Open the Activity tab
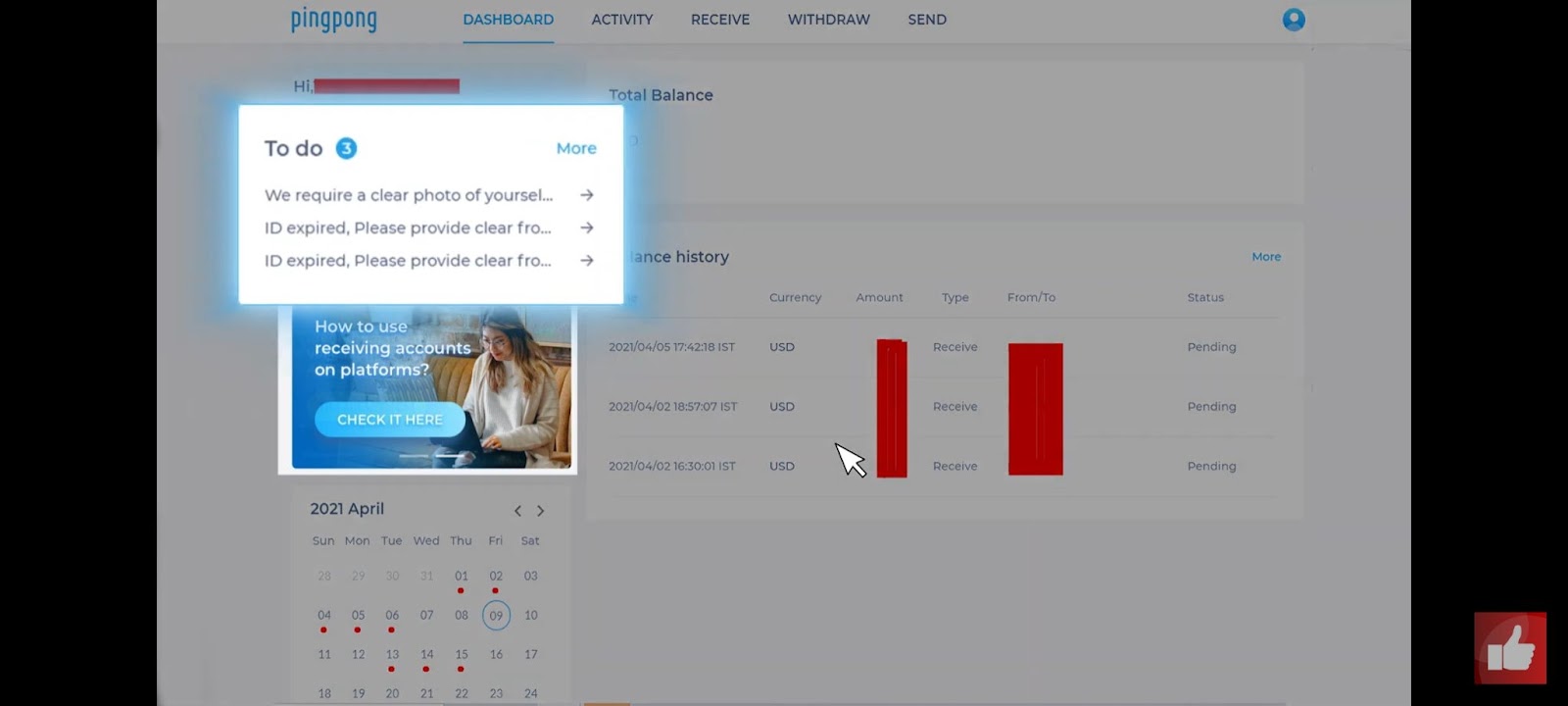The width and height of the screenshot is (1568, 706). (x=622, y=20)
